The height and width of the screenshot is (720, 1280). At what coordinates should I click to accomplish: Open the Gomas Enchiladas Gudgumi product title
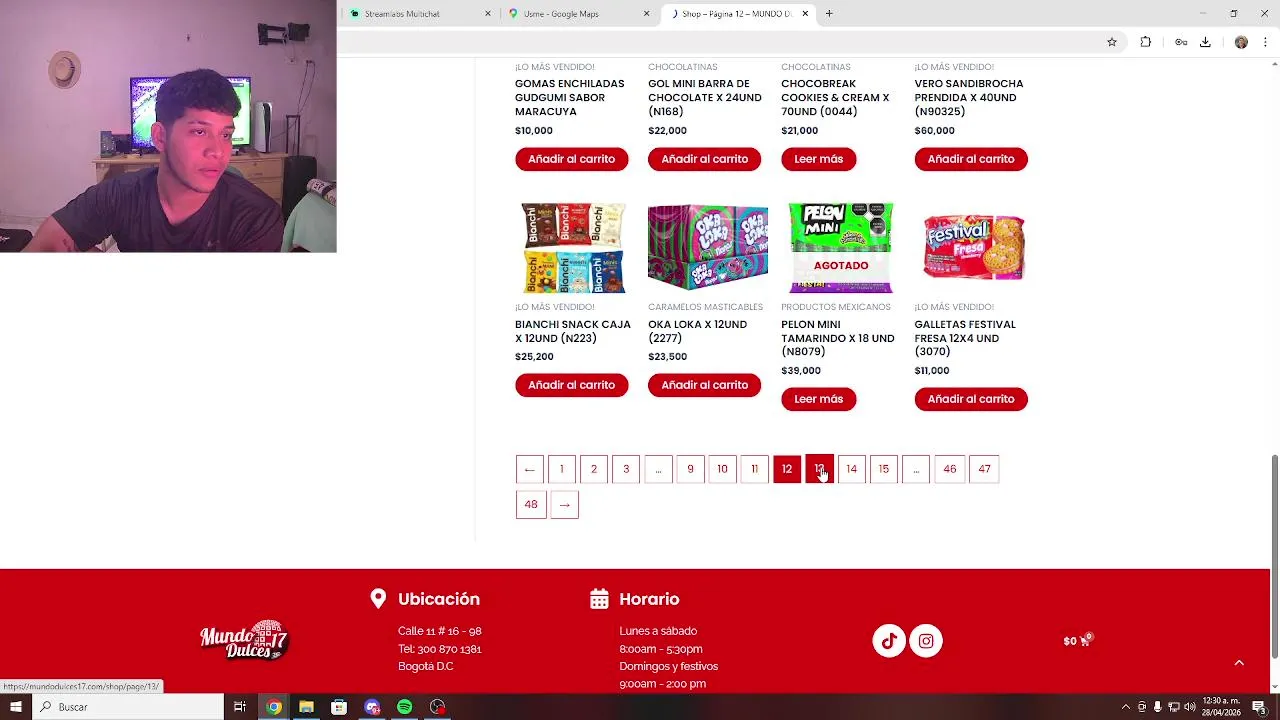pyautogui.click(x=570, y=98)
